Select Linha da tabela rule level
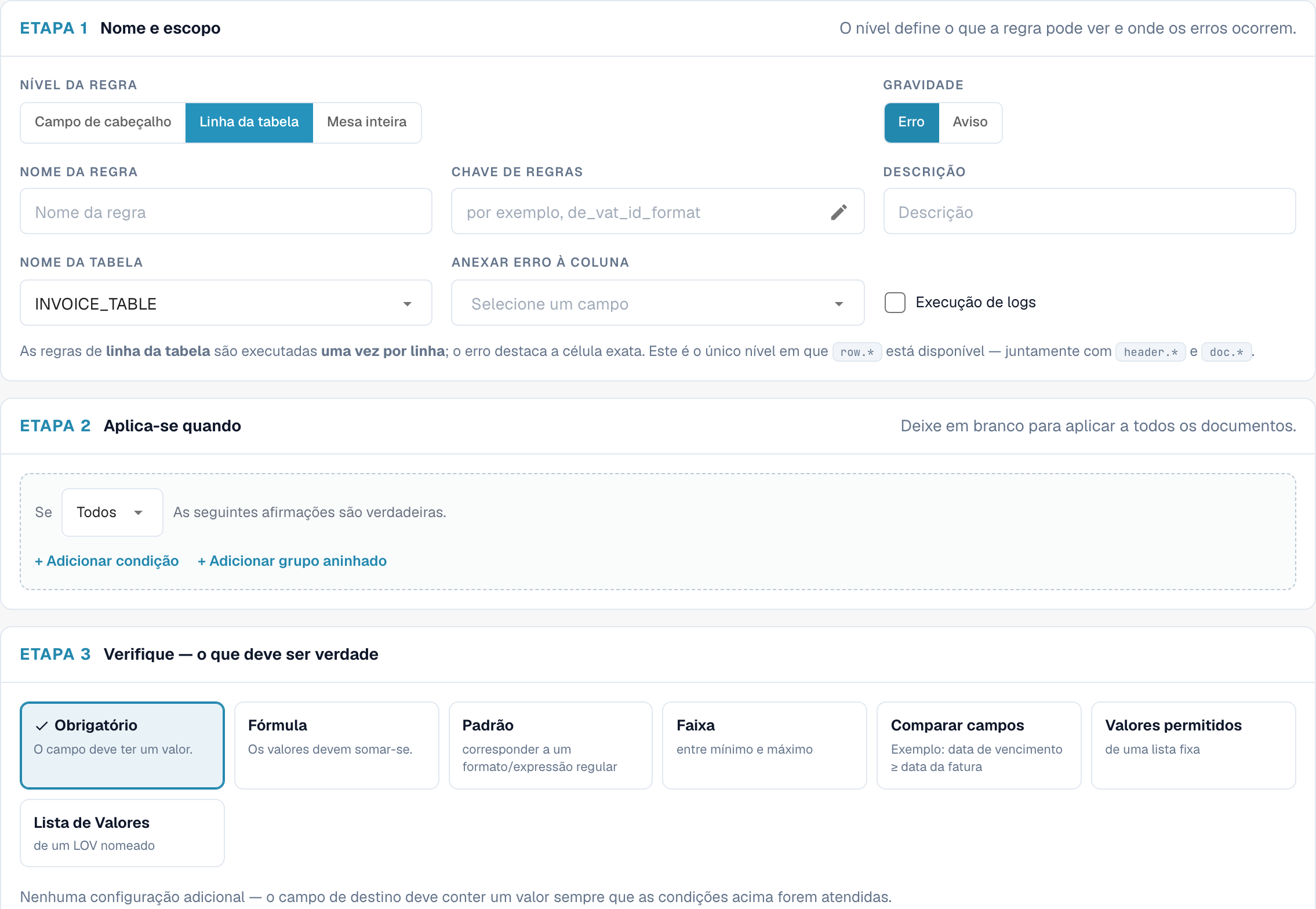The image size is (1316, 909). tap(249, 122)
